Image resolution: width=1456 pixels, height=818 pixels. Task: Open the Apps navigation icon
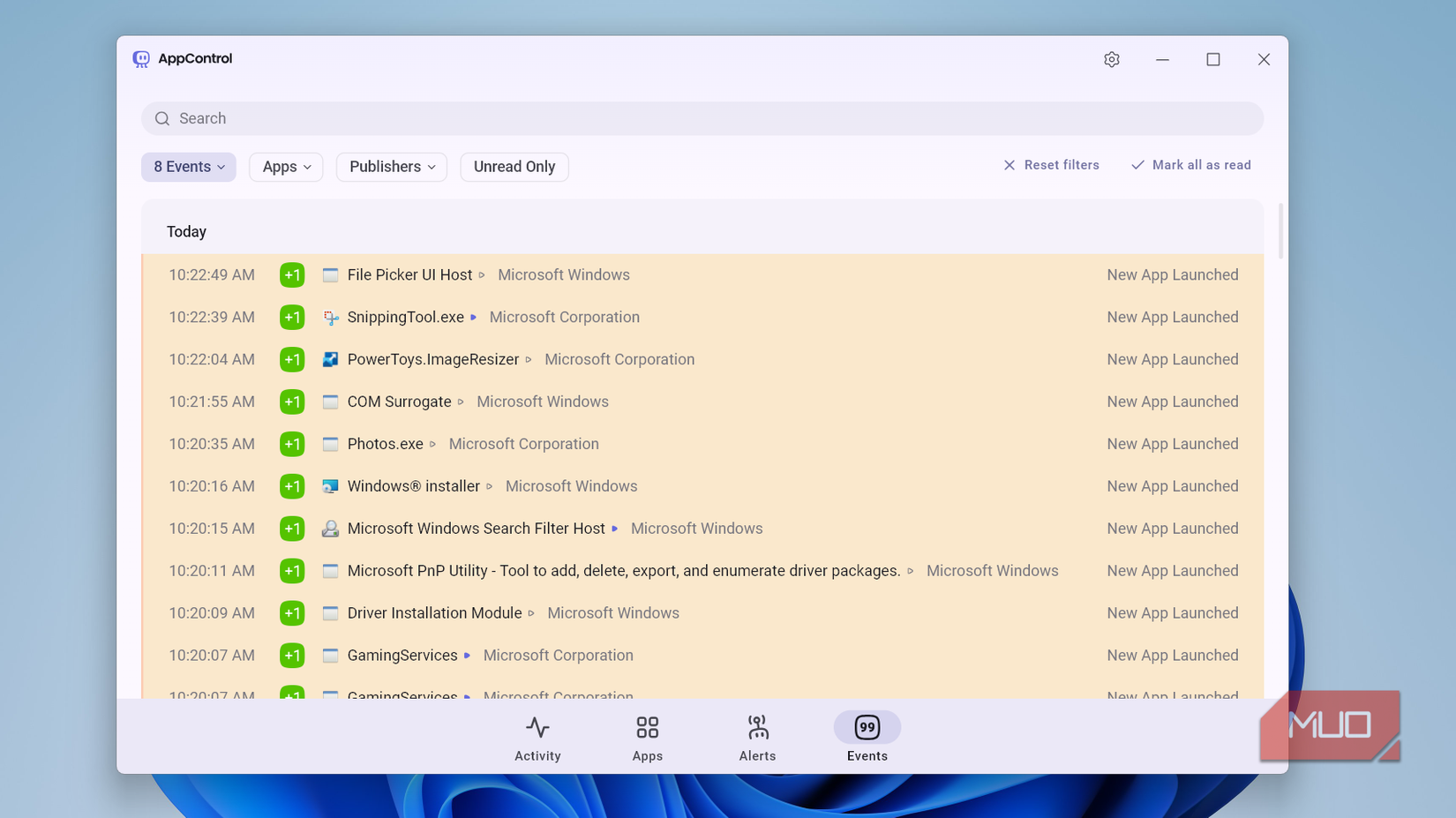click(x=647, y=727)
